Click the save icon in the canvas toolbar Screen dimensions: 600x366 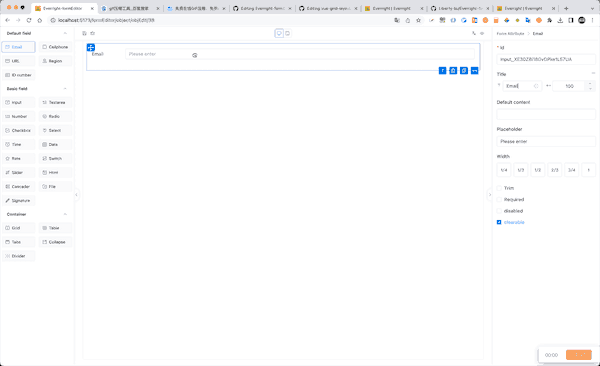(85, 33)
